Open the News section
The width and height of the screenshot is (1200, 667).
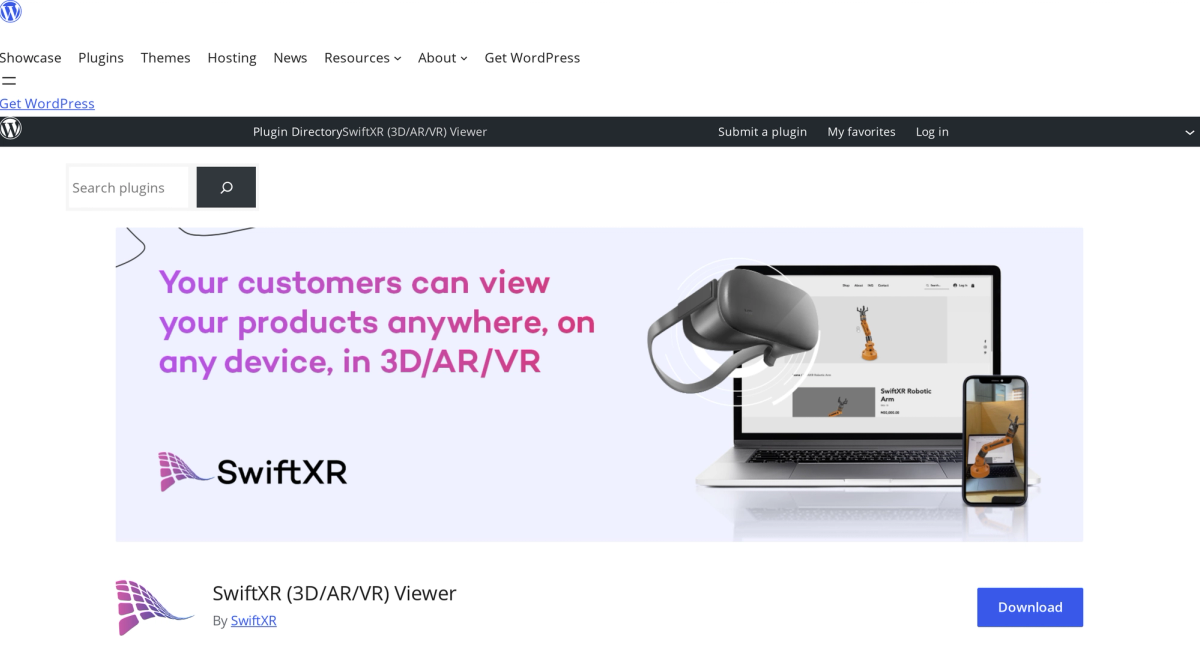[290, 58]
